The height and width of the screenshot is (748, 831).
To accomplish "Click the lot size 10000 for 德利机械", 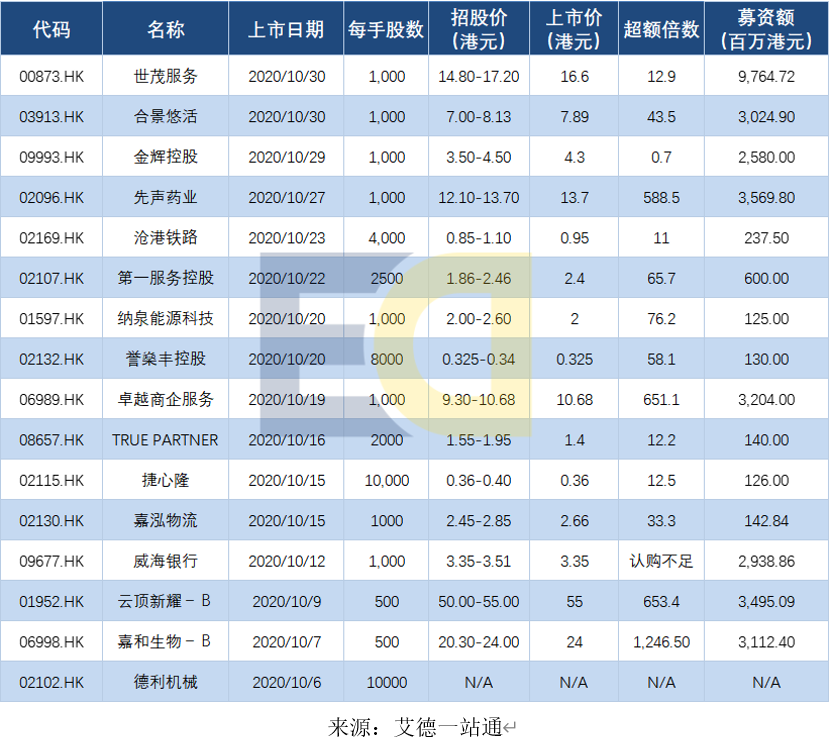I will [x=386, y=682].
